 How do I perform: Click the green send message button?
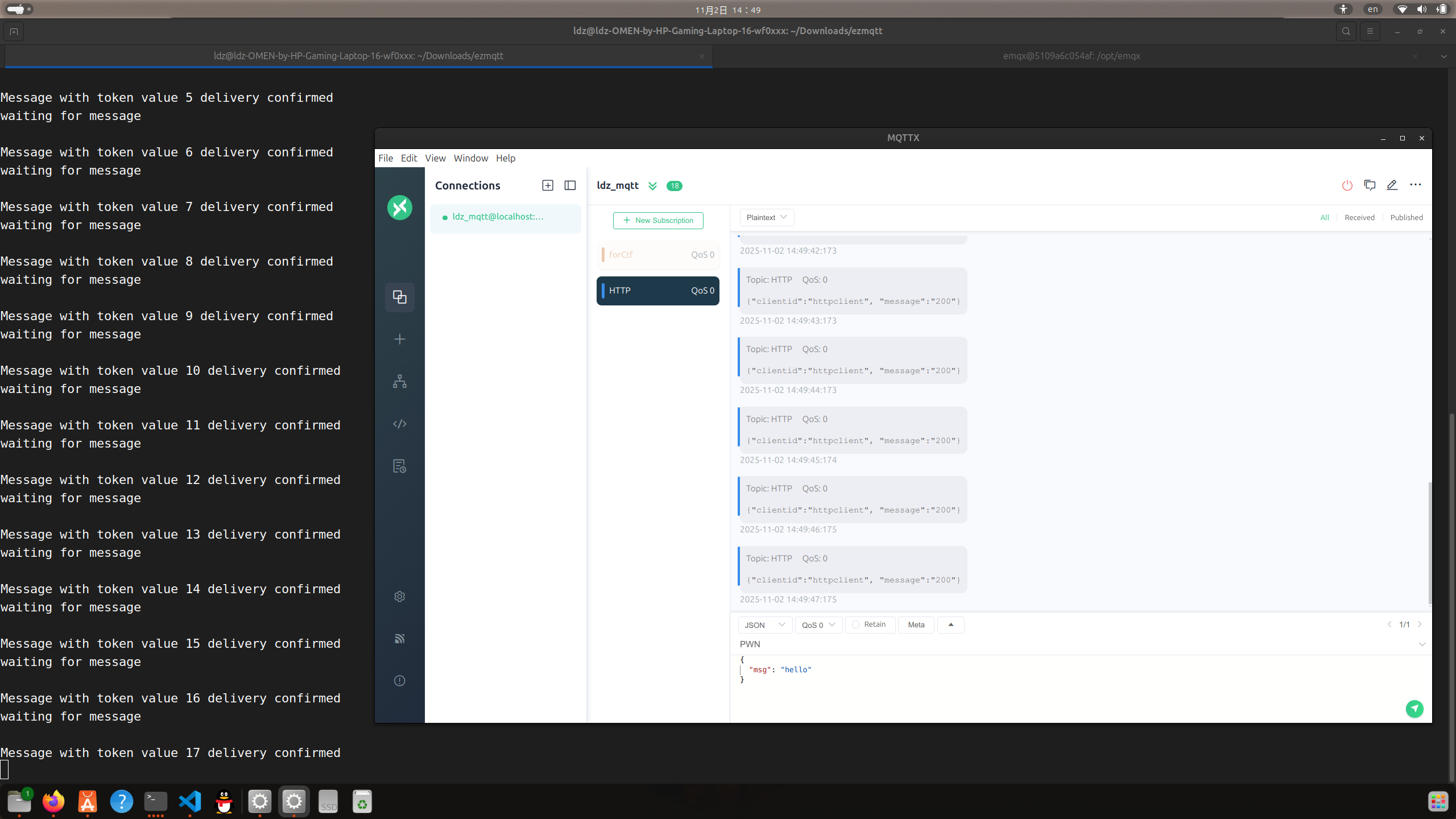(x=1414, y=709)
